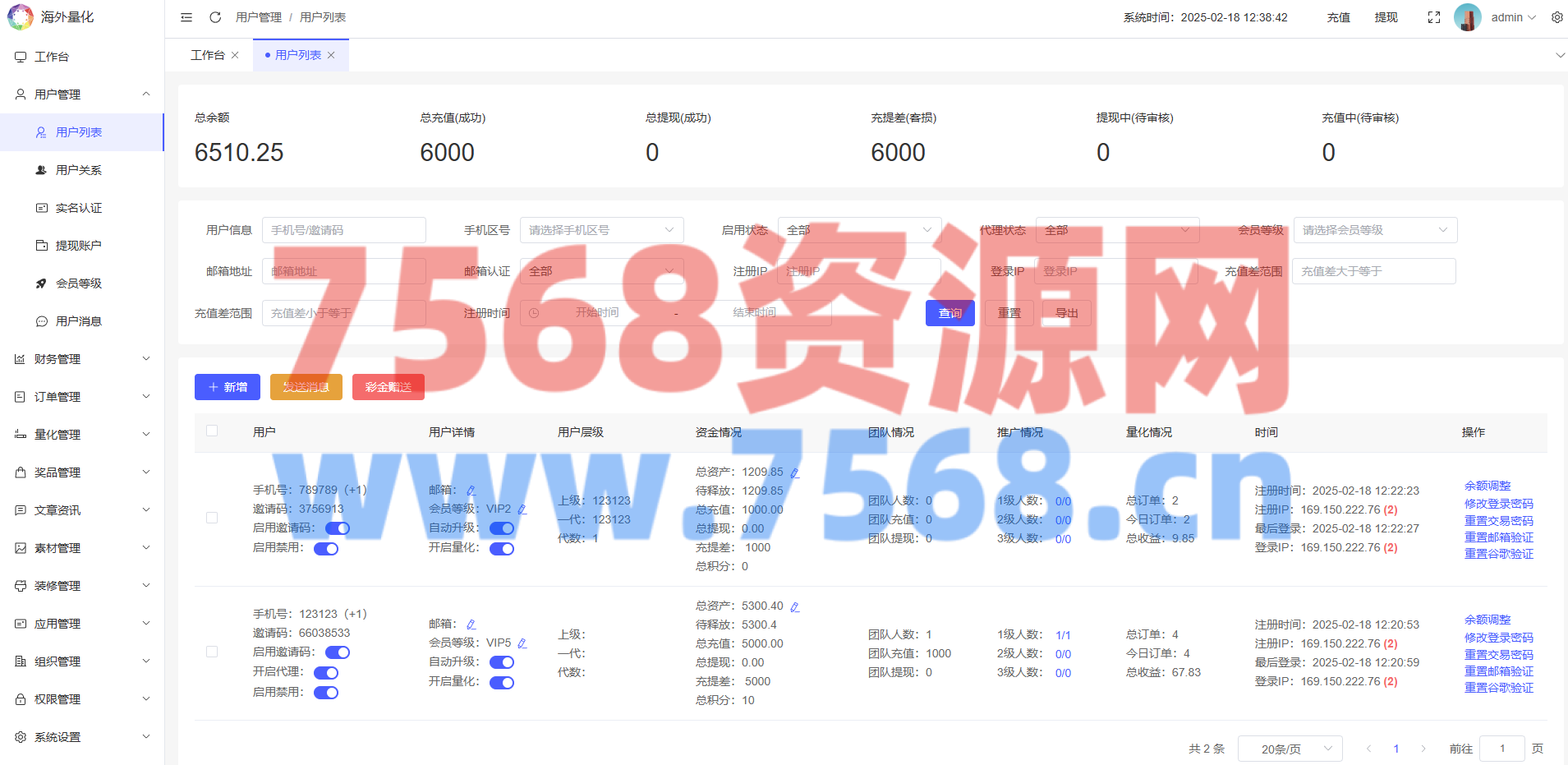
Task: Click the edit pencil beside 会员等级 VIP5
Action: coord(522,643)
